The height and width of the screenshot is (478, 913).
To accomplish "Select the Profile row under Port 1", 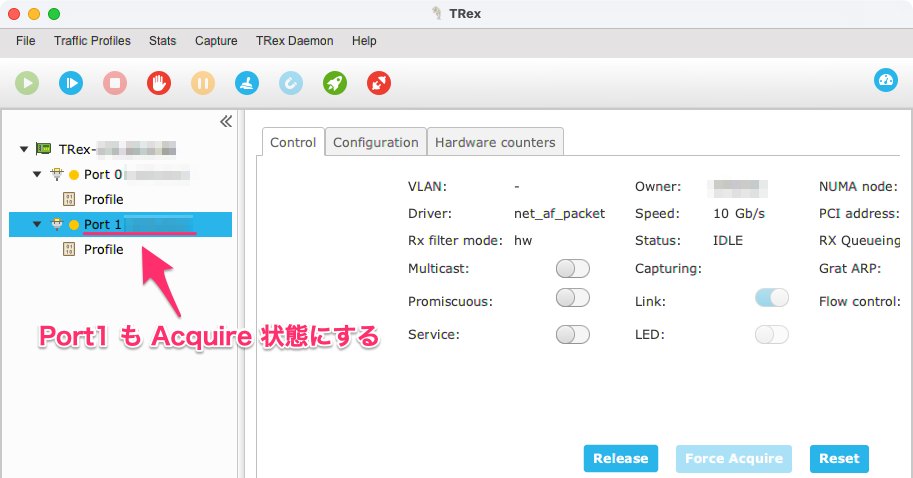I will click(121, 250).
